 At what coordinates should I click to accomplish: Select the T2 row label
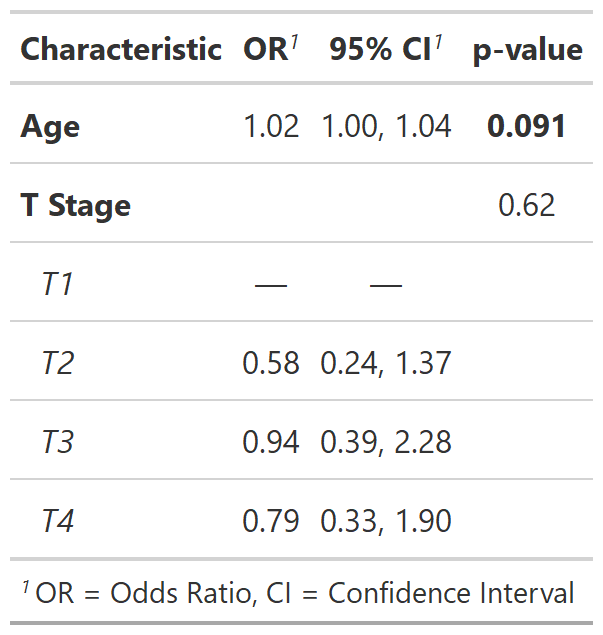[x=58, y=363]
